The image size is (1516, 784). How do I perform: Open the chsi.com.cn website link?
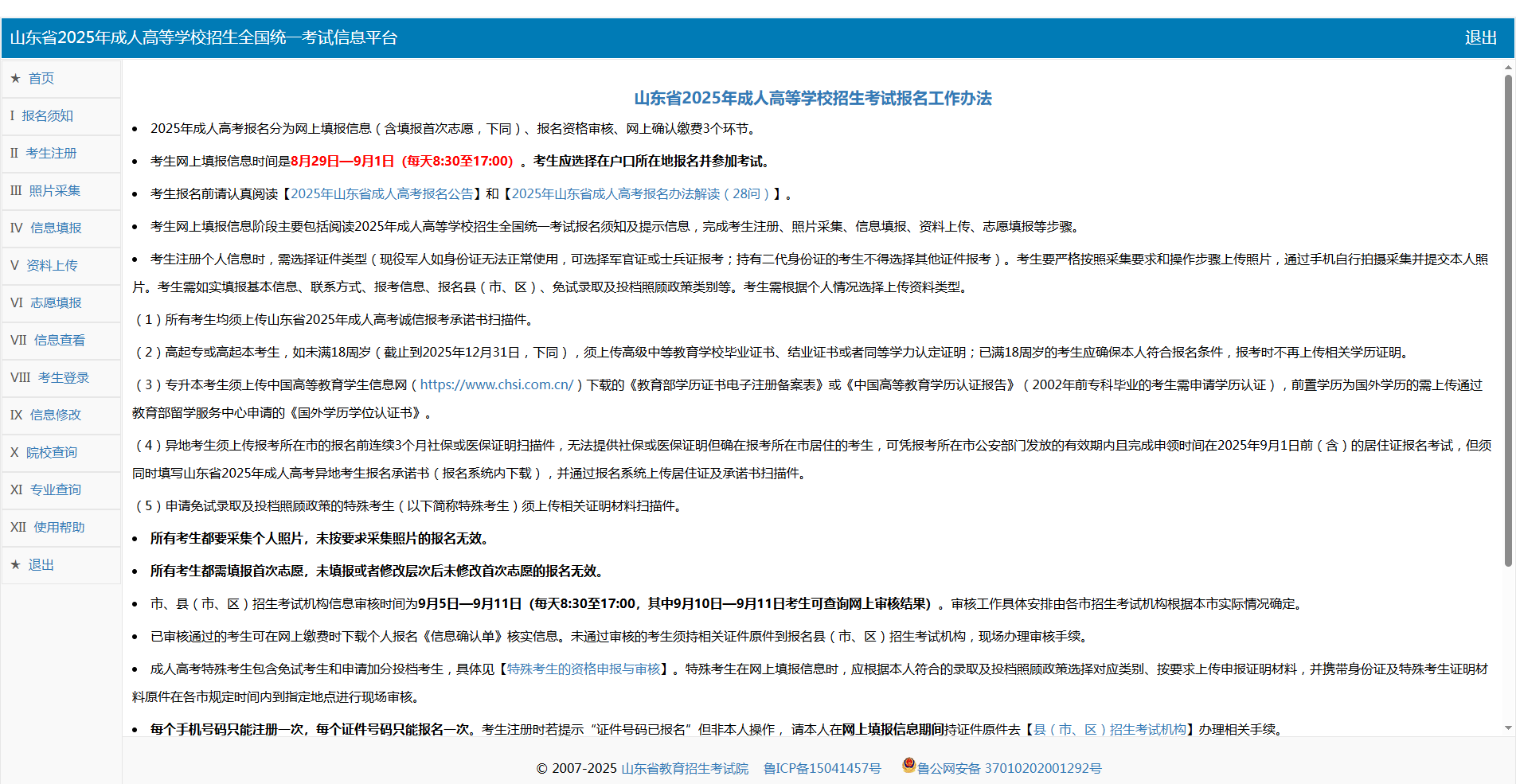pos(496,384)
